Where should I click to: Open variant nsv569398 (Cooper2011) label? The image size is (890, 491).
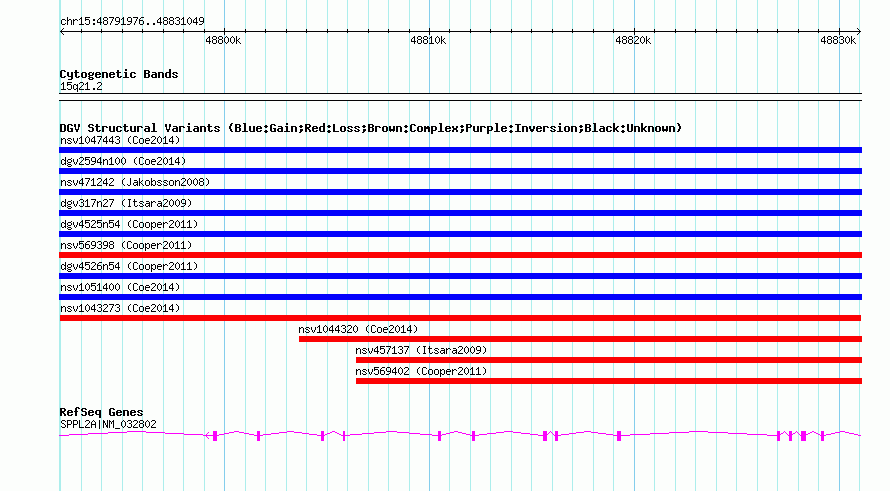(126, 245)
